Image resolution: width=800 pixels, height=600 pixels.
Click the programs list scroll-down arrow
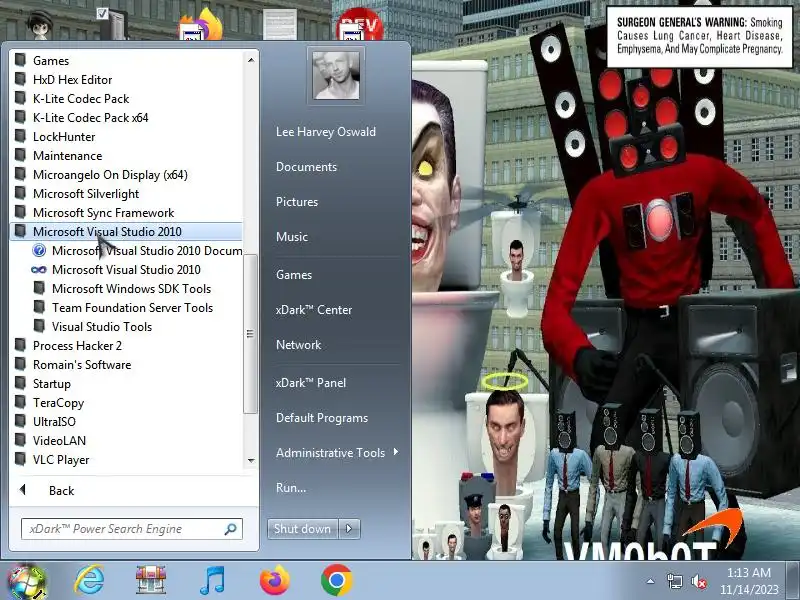[x=251, y=461]
